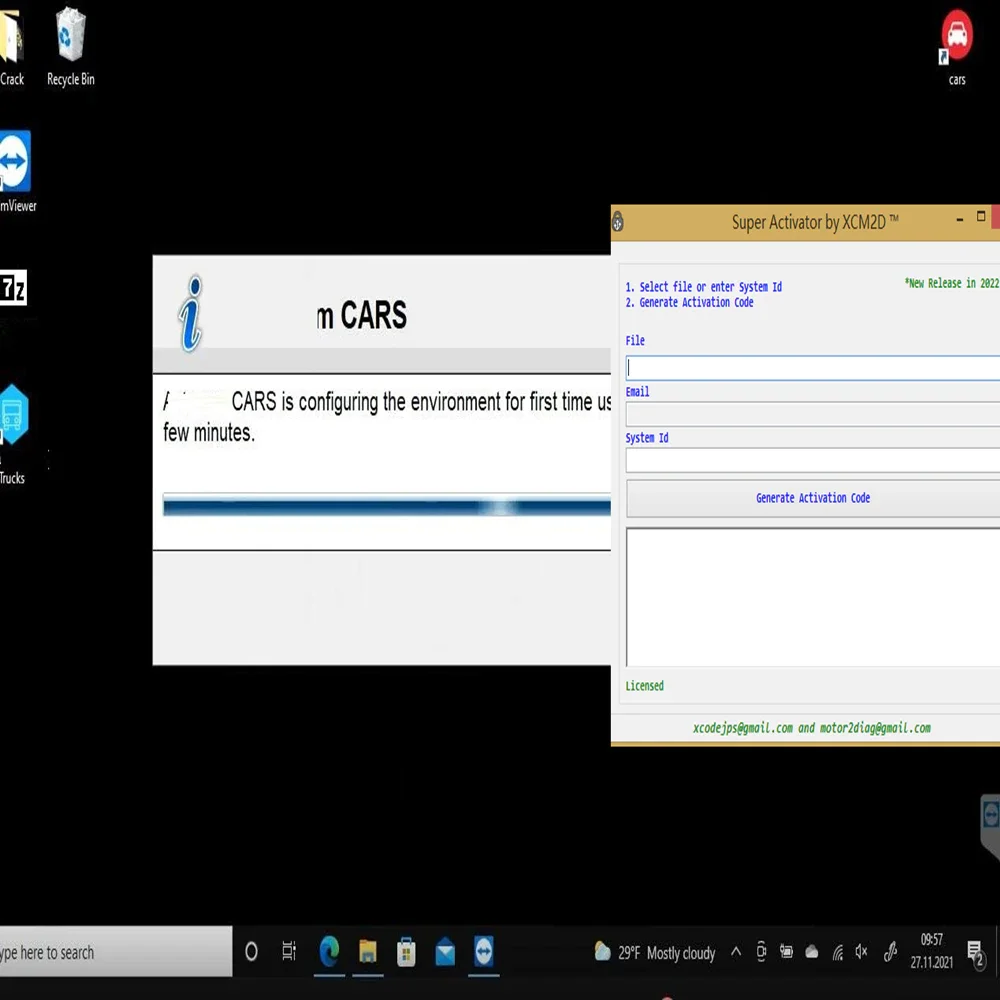The height and width of the screenshot is (1000, 1000).
Task: Click the Cortana circle icon
Action: pos(251,951)
